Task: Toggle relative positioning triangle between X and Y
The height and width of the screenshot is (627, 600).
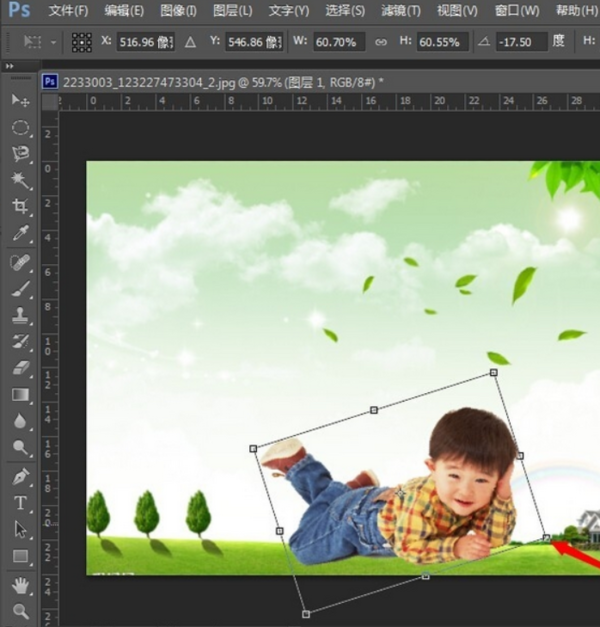Action: [x=190, y=42]
